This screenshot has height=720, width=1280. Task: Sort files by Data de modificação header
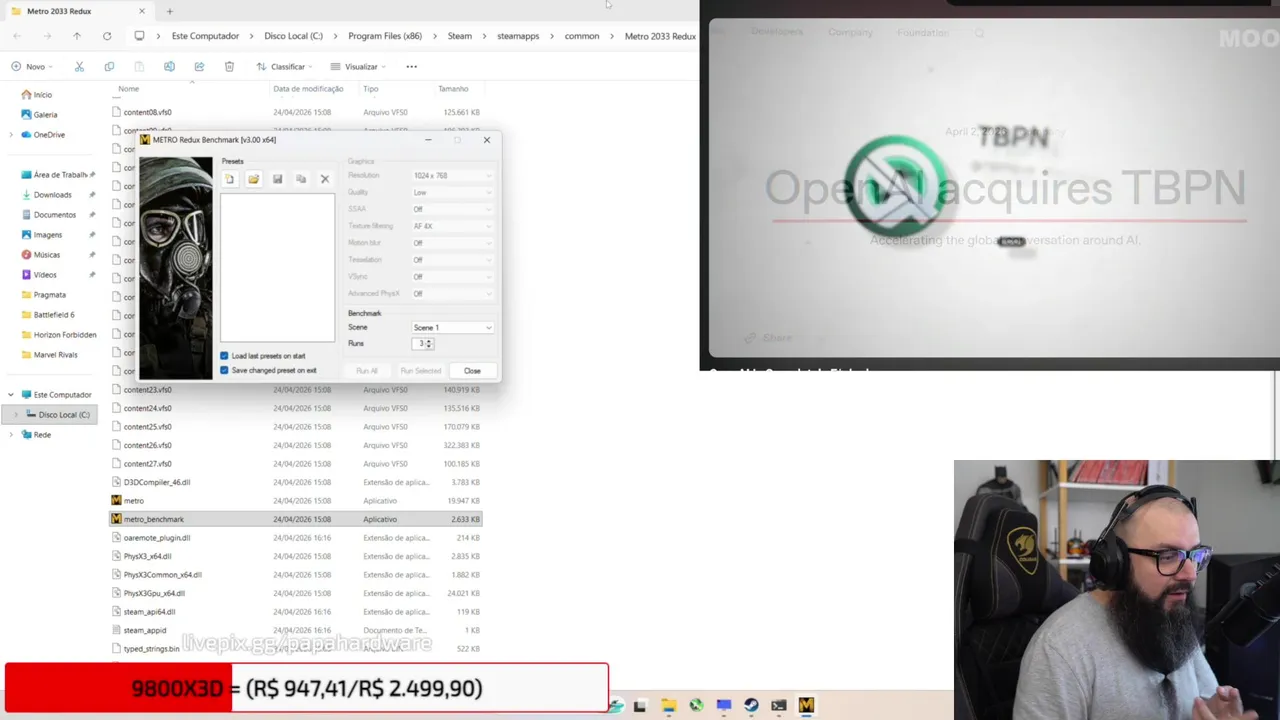pos(308,89)
